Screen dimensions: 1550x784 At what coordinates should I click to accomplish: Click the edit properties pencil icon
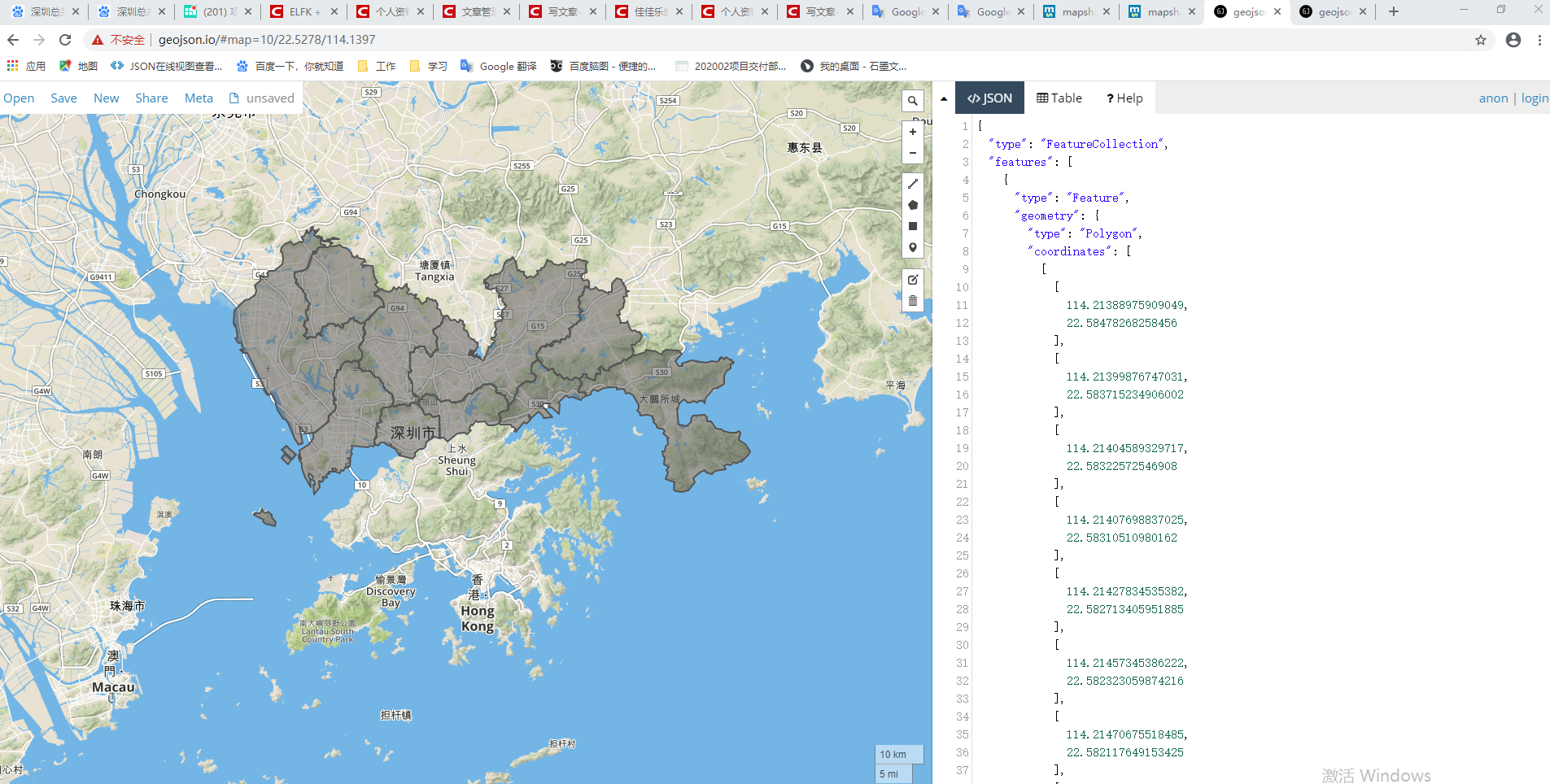pos(912,280)
